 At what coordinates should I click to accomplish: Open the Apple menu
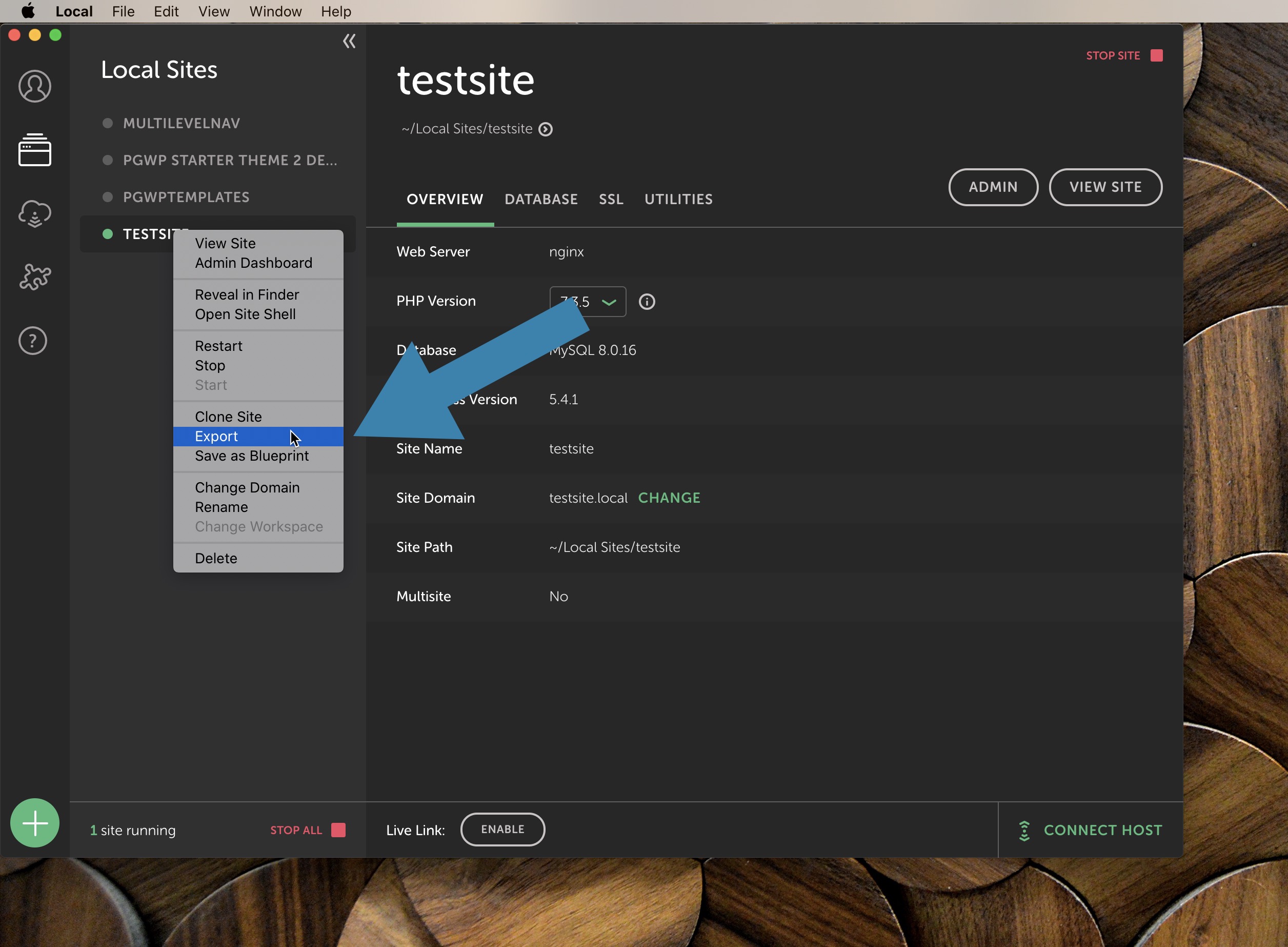pos(28,11)
